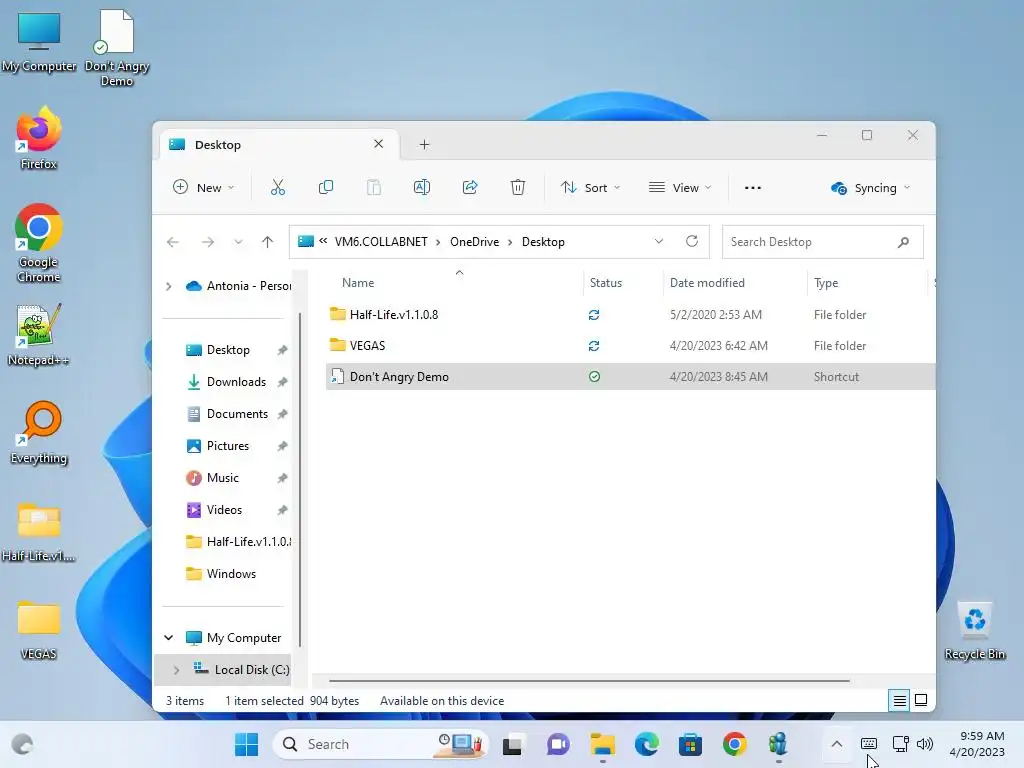The image size is (1024, 768).
Task: Select Everything search desktop shortcut
Action: click(39, 432)
